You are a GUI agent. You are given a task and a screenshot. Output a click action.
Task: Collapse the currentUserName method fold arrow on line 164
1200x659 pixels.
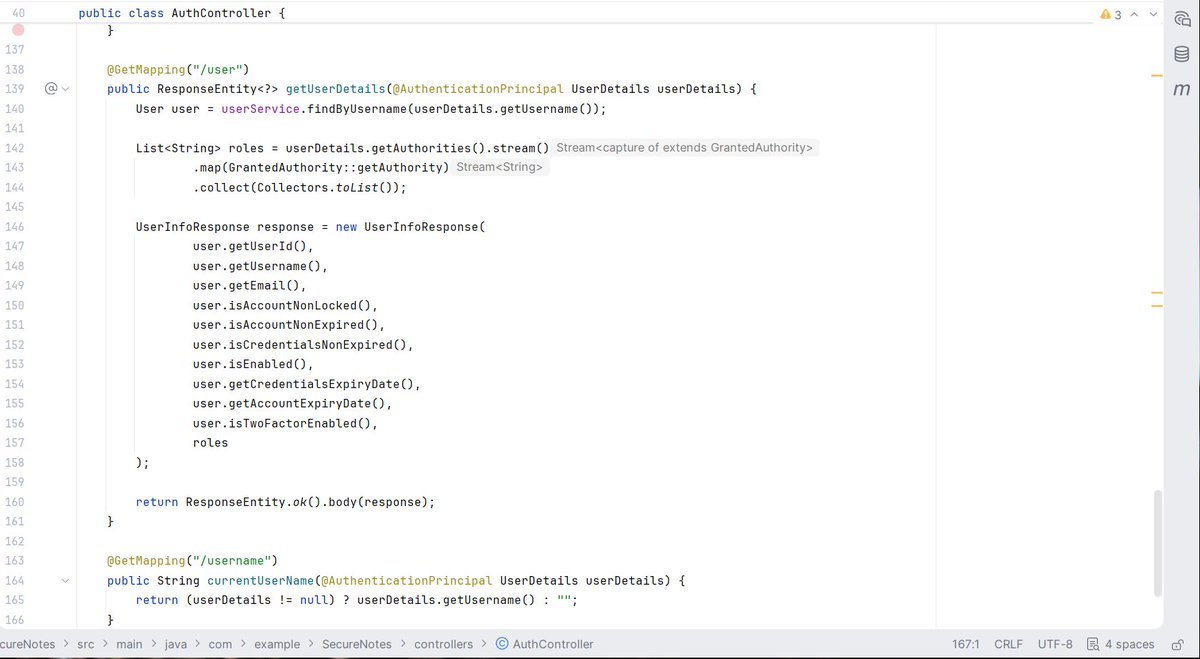click(66, 580)
